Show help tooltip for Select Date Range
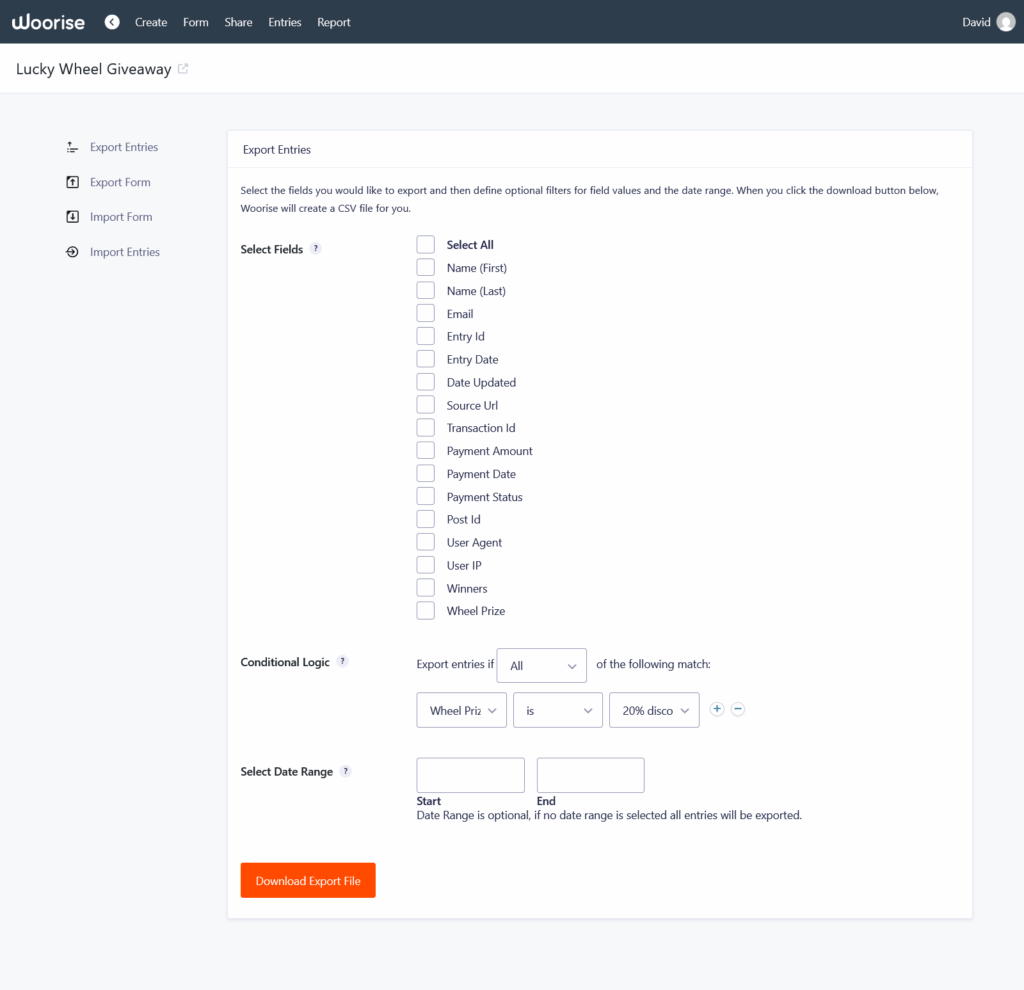The image size is (1024, 990). [345, 771]
